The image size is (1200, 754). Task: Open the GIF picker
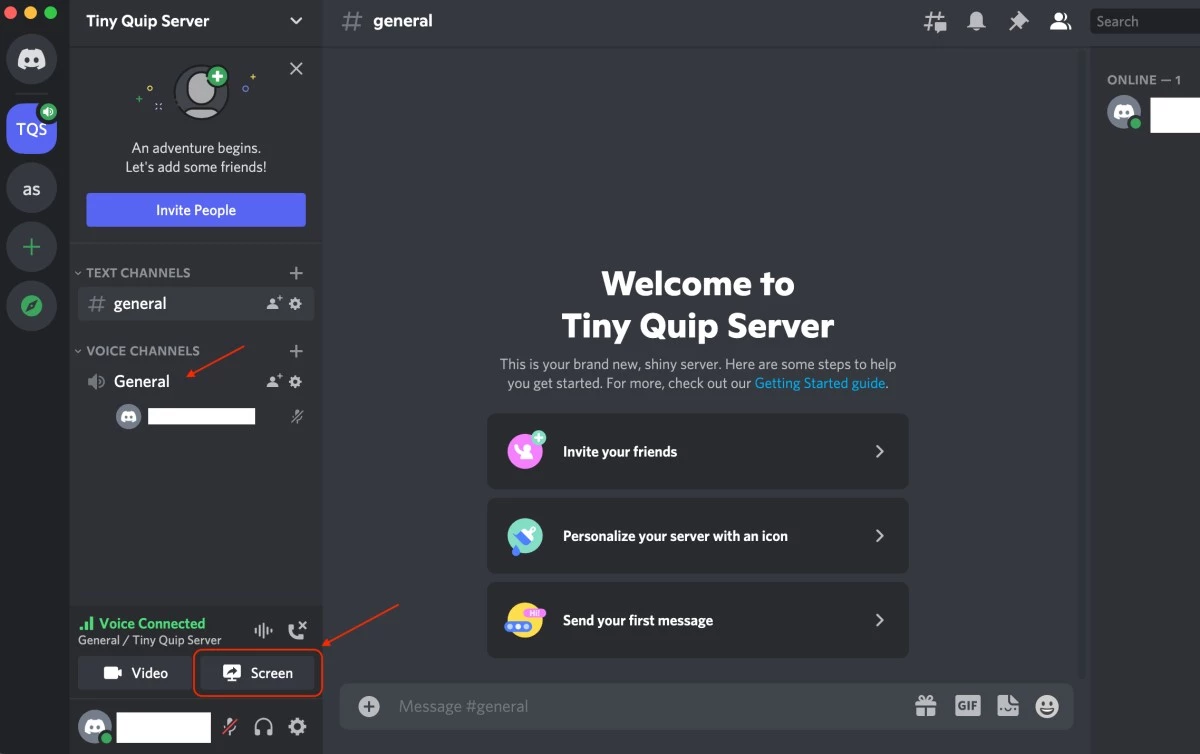pyautogui.click(x=966, y=705)
